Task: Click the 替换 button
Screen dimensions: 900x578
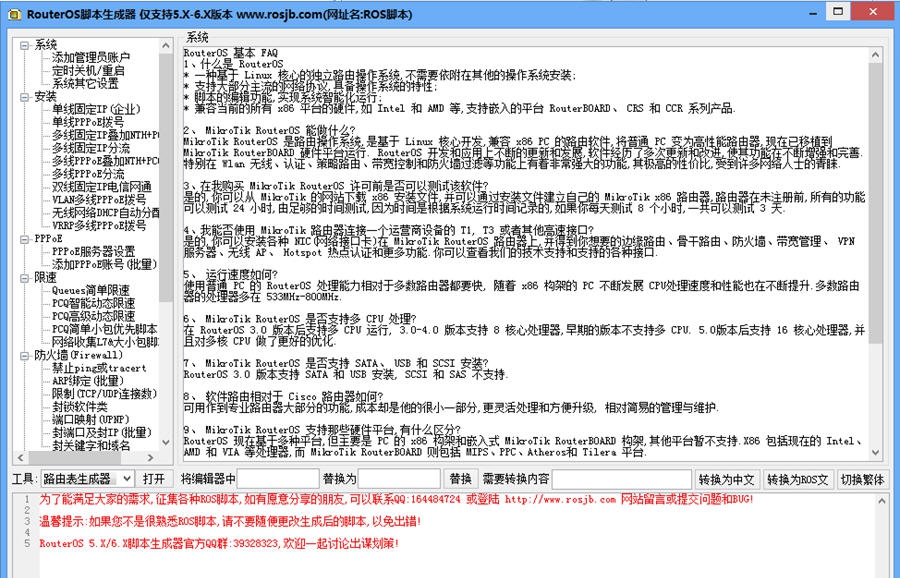Action: (x=460, y=479)
